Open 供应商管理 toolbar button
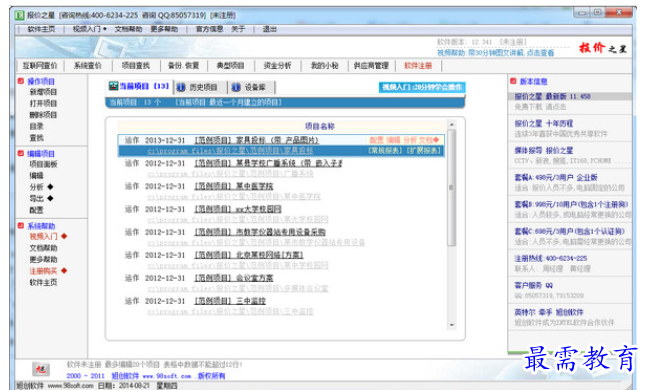This screenshot has height=390, width=646. tap(371, 65)
